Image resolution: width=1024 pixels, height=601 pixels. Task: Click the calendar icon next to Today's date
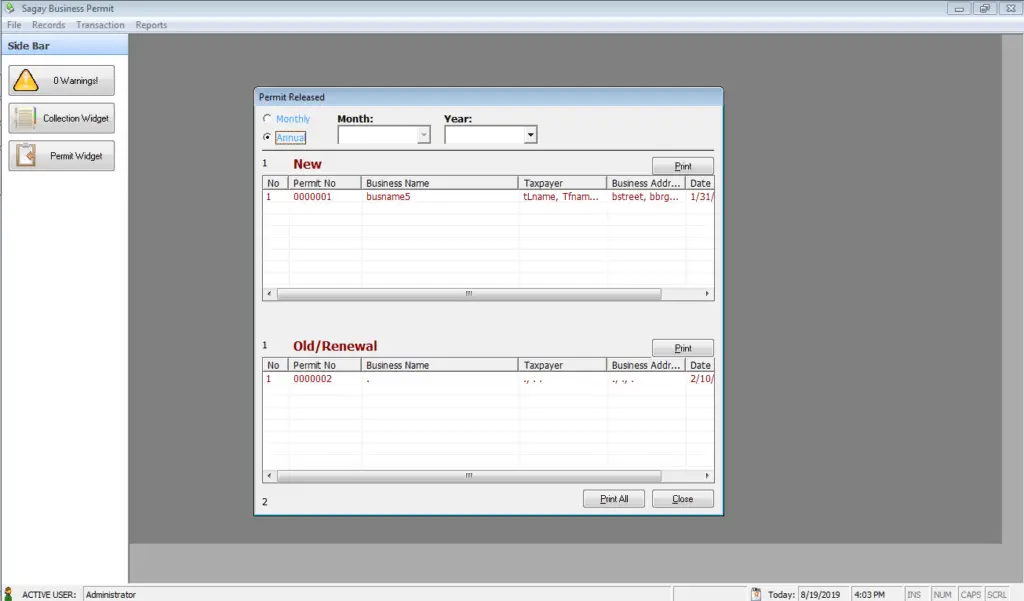757,593
